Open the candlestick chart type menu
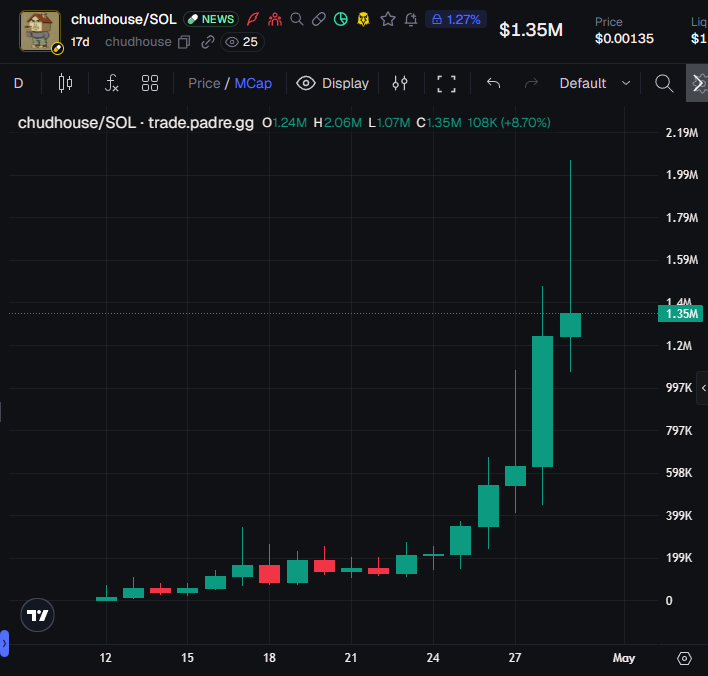Screen dimensions: 708x676 click(x=65, y=84)
